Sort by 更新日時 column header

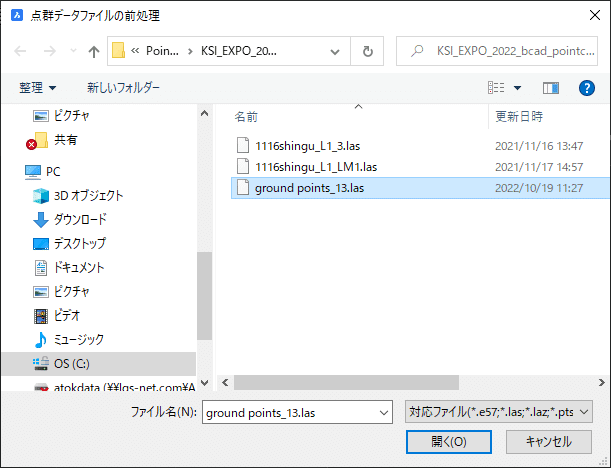pos(519,117)
